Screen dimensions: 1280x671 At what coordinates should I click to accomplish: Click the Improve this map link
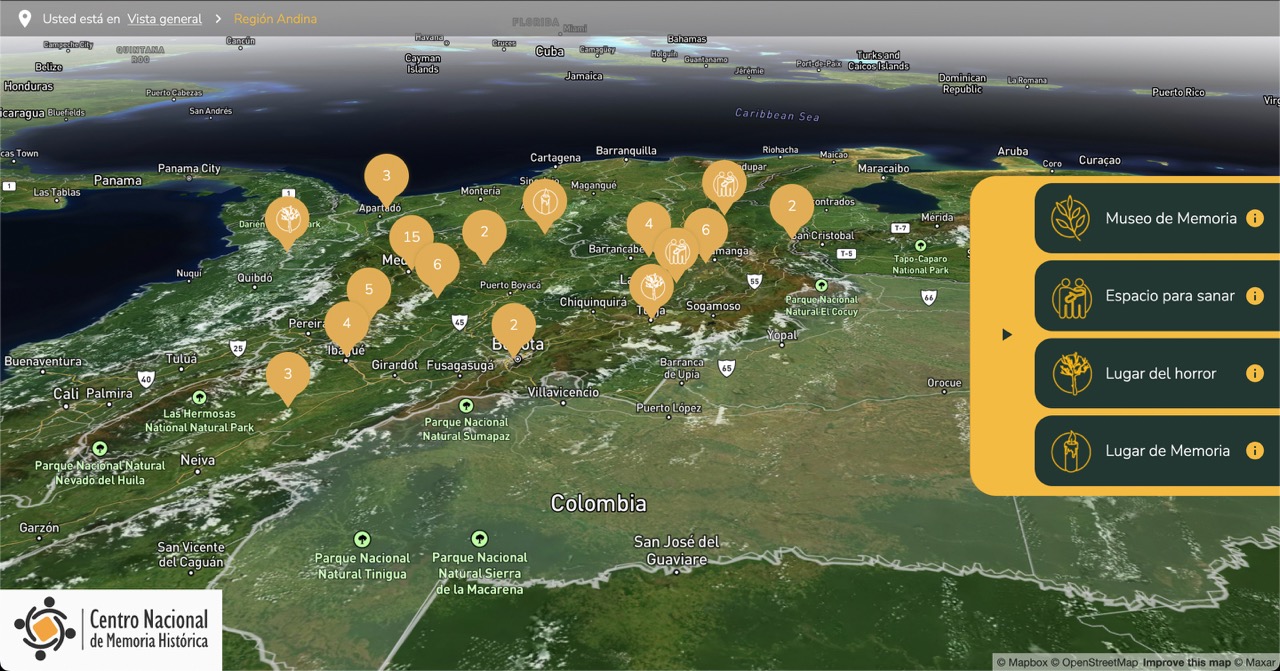point(1187,662)
